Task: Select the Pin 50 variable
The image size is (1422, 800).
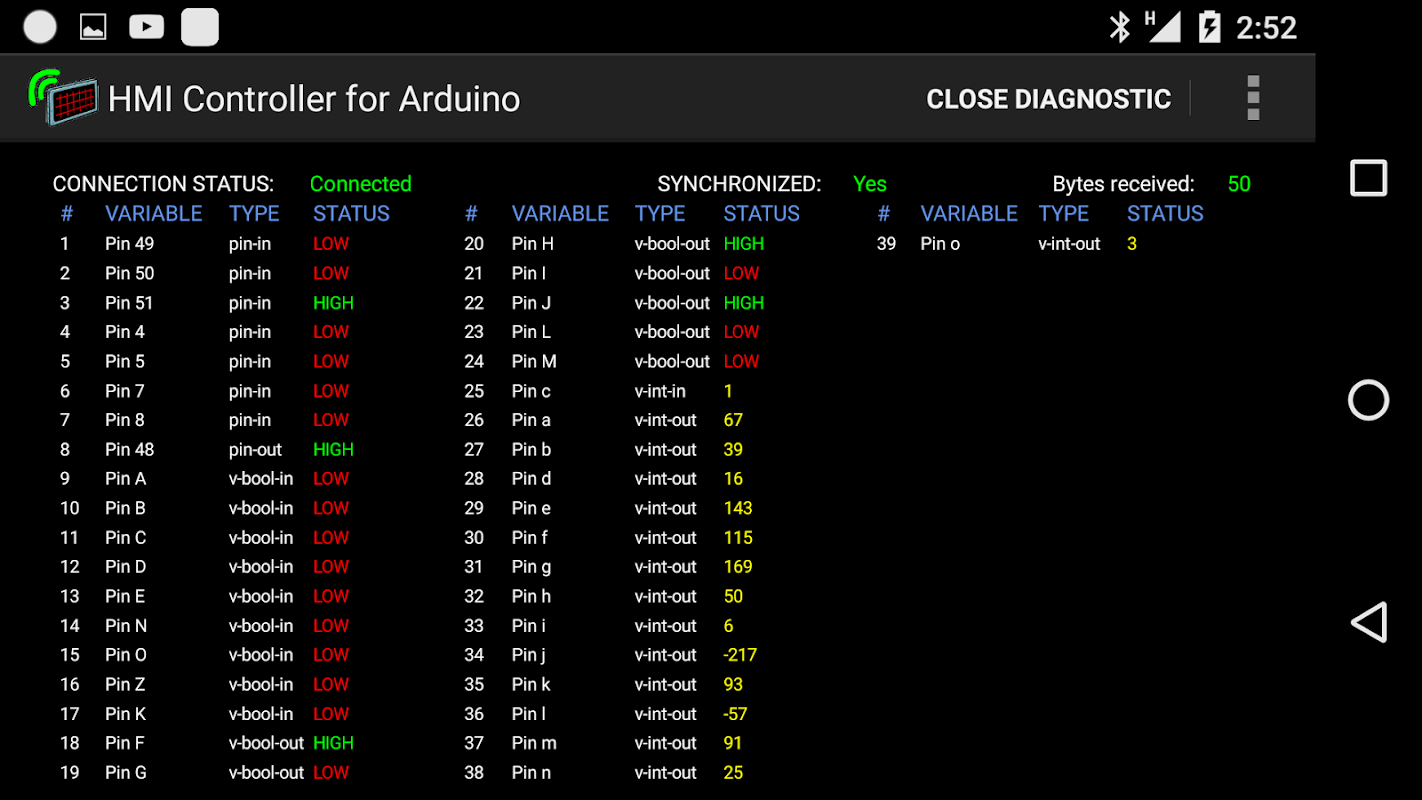Action: tap(130, 273)
